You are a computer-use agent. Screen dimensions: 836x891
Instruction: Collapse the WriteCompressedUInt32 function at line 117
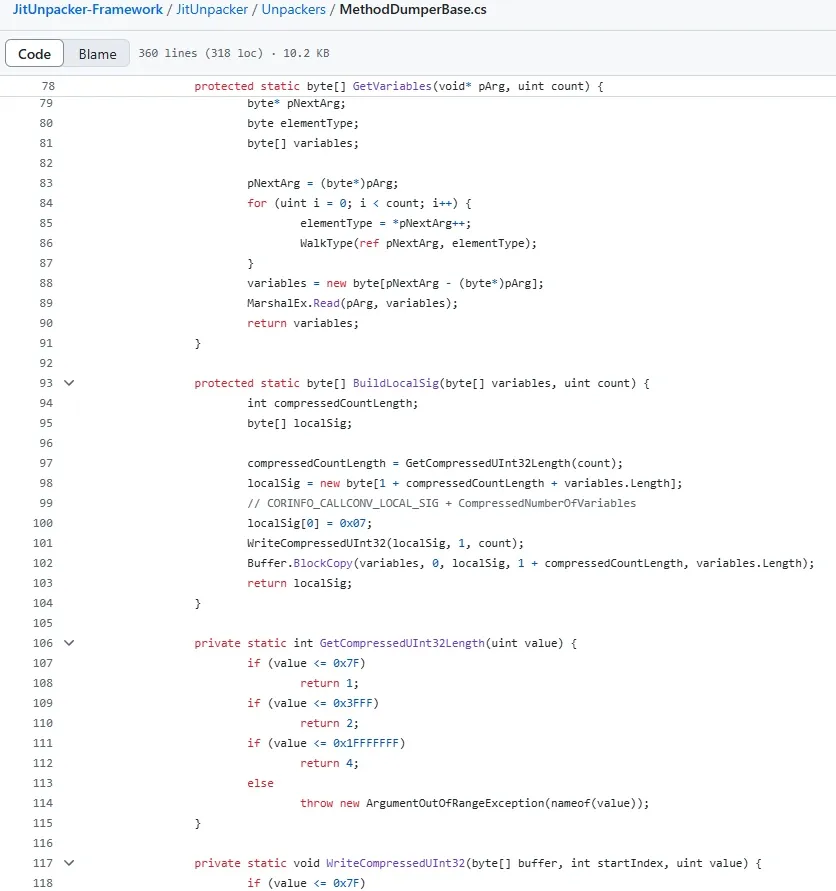pos(69,863)
